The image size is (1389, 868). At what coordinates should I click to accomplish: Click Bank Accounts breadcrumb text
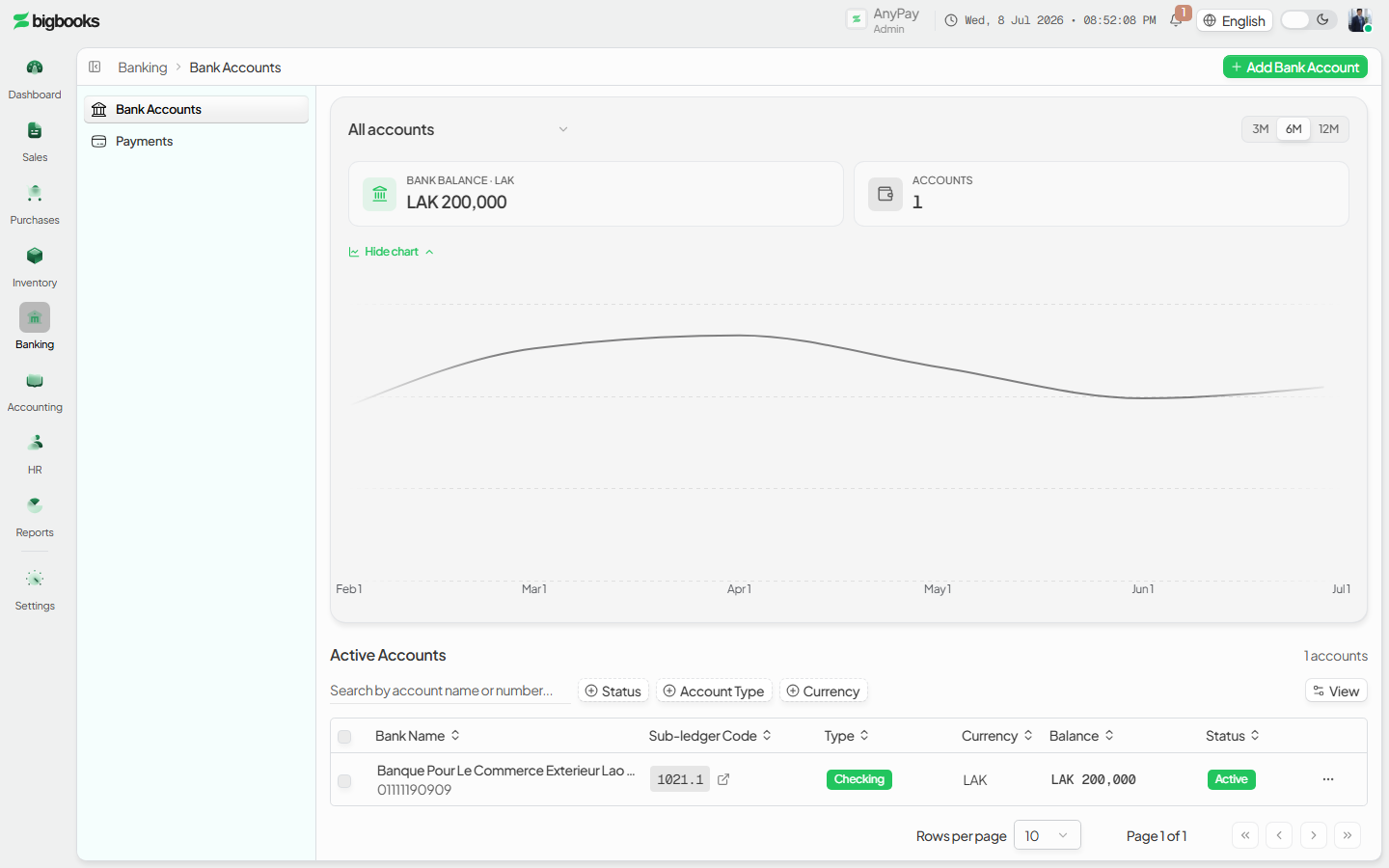pos(235,68)
